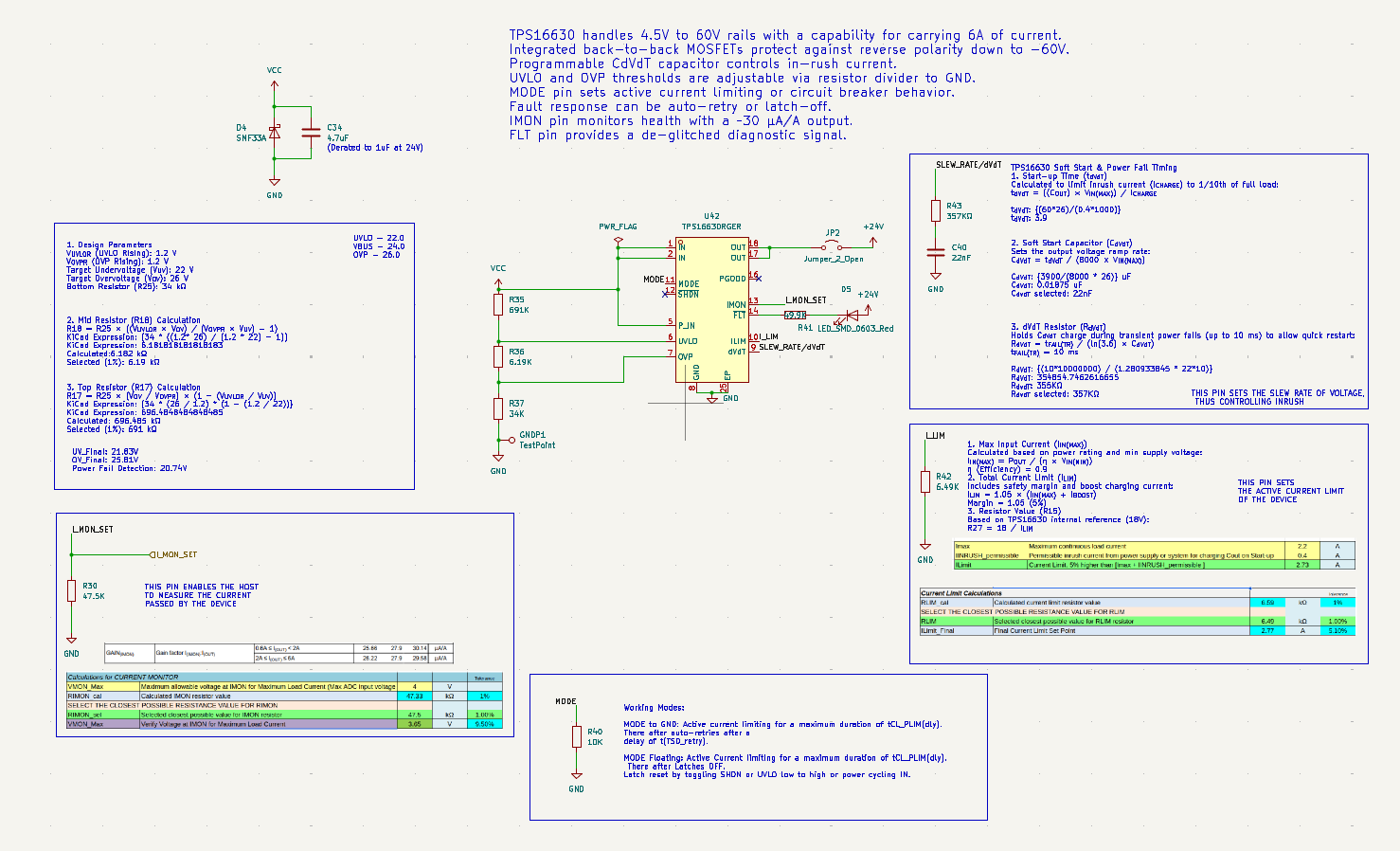
Task: Click the SLEW_RATE/dVdT net label near U42
Action: click(x=791, y=348)
